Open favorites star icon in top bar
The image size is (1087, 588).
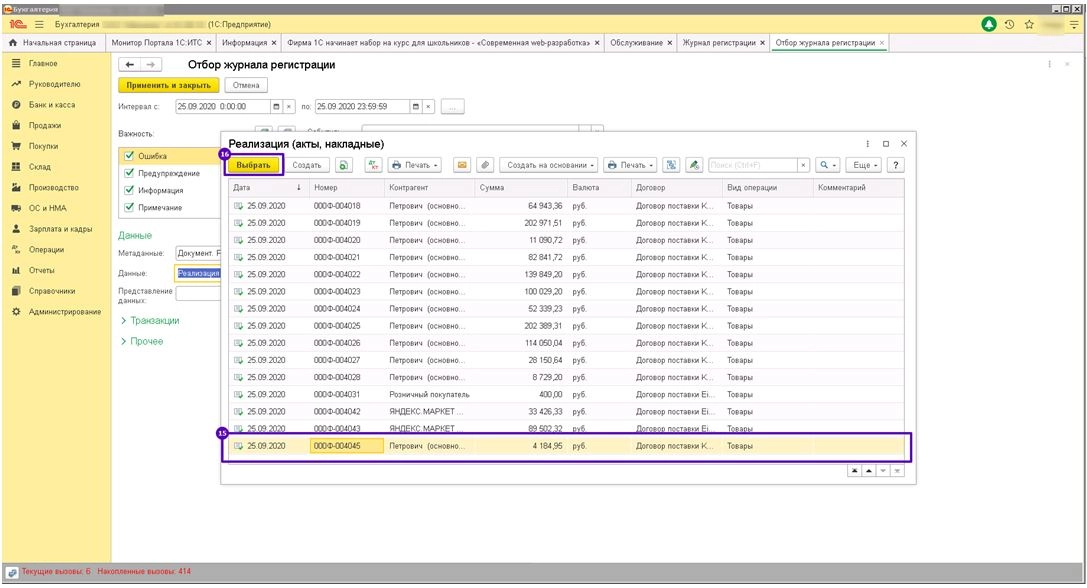(x=1029, y=24)
